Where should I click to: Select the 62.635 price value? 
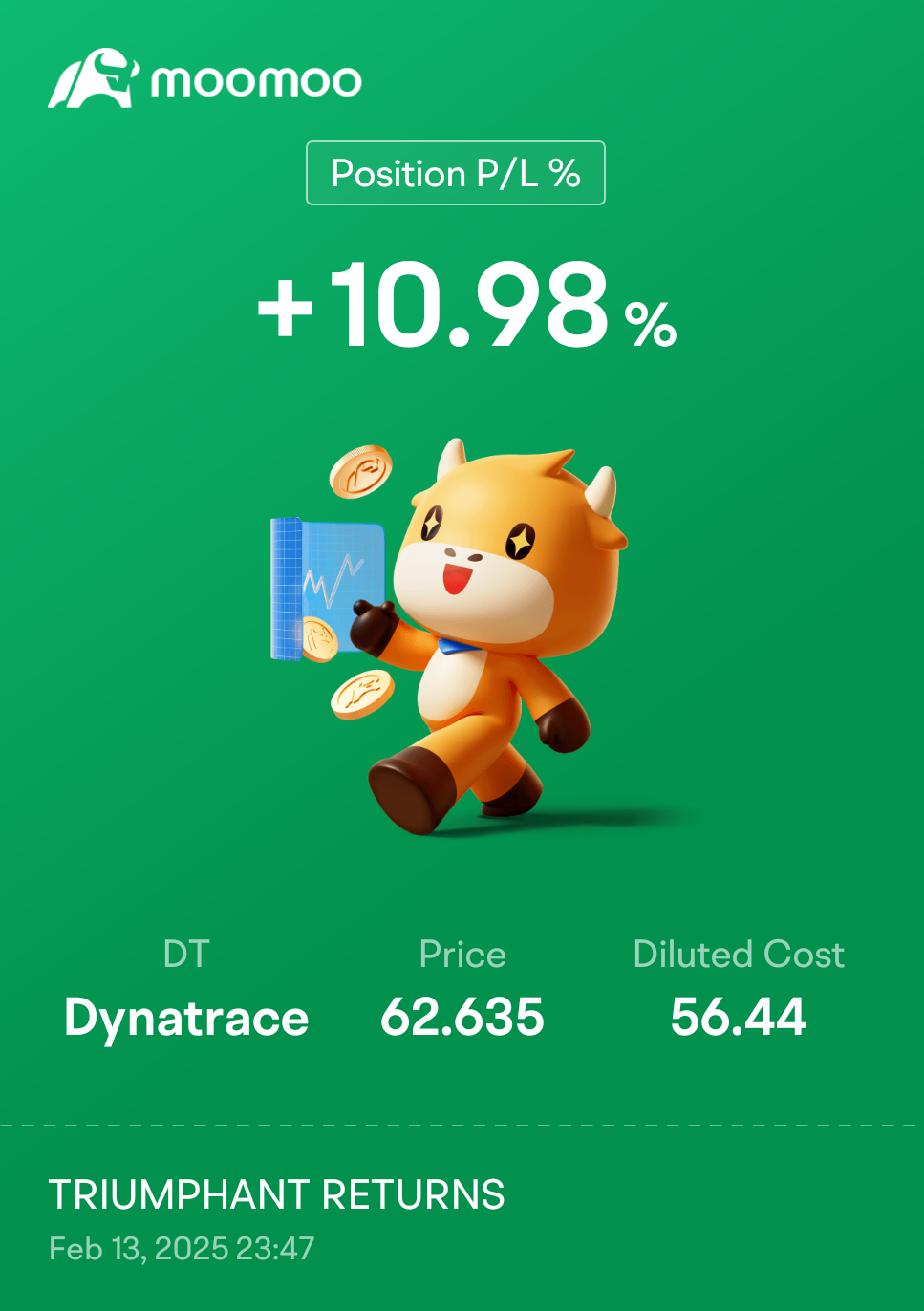pos(462,1017)
